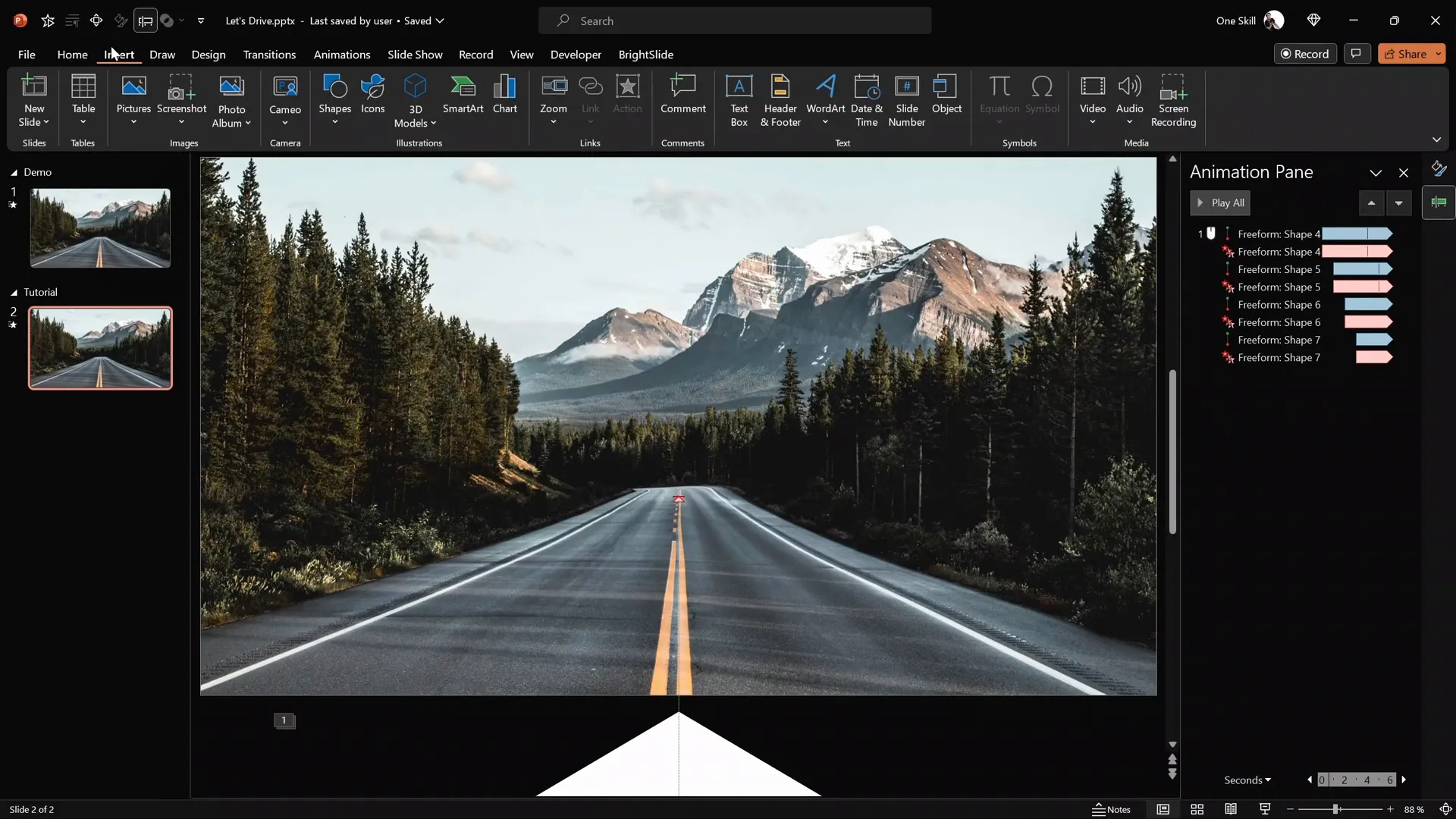Screen dimensions: 1456x819
Task: Move animation earlier with up arrow
Action: tap(1371, 202)
